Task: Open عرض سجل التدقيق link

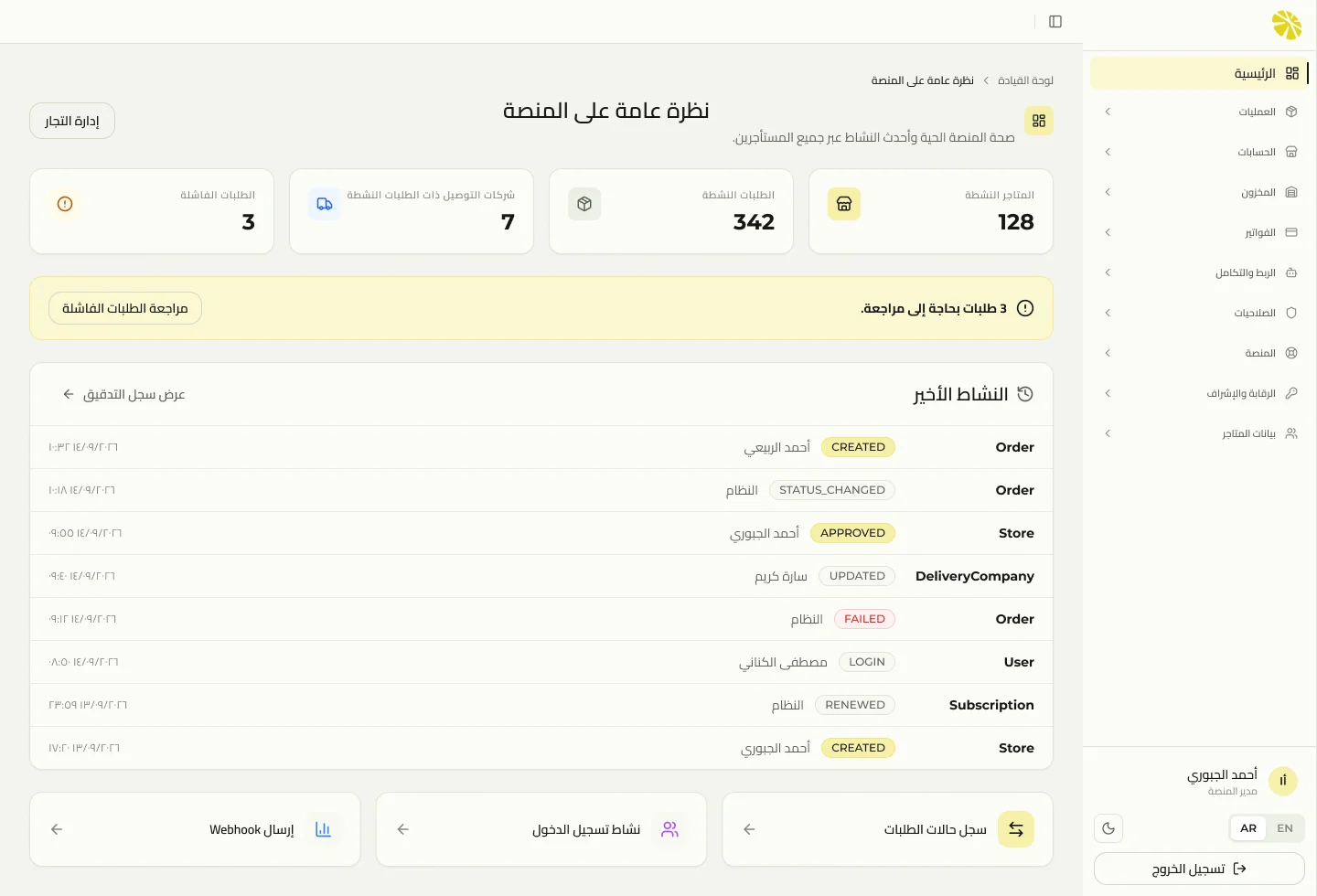Action: [x=123, y=394]
